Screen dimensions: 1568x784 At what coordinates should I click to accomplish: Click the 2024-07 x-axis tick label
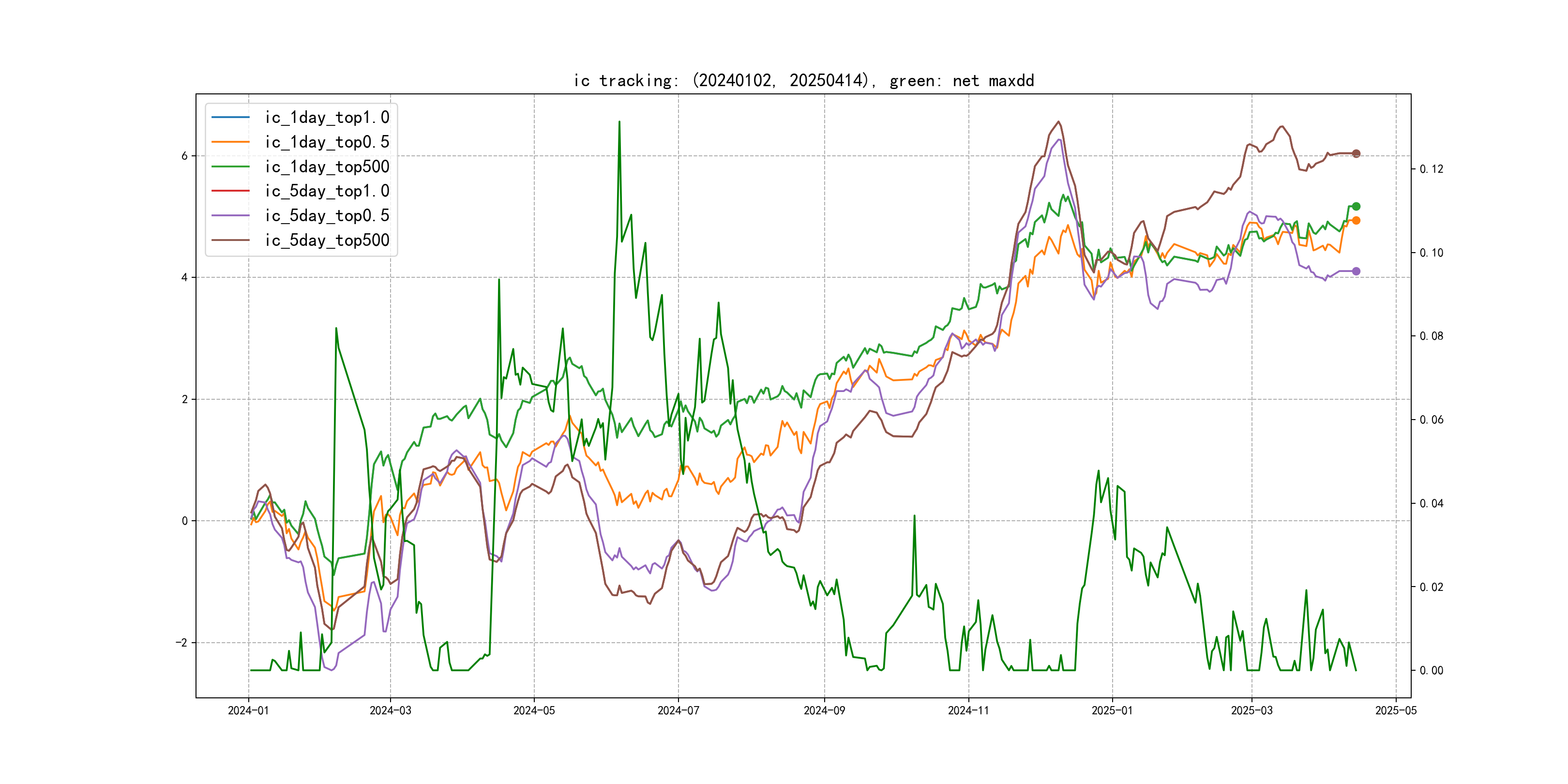(x=678, y=710)
